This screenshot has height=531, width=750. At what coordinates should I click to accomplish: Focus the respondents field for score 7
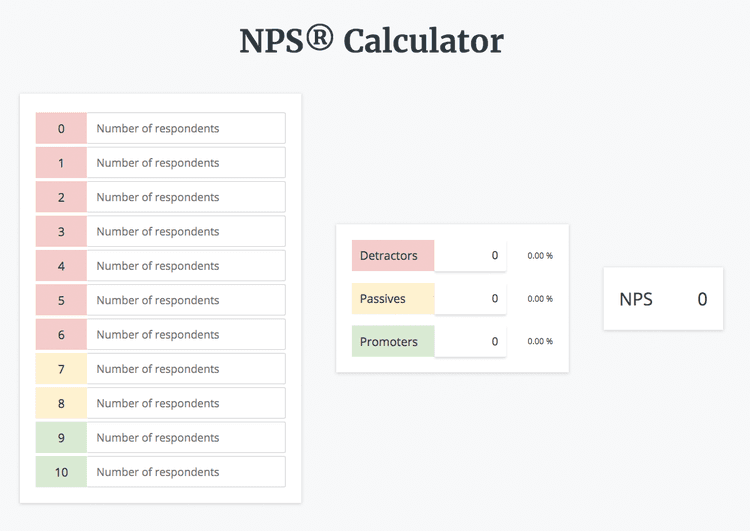(185, 369)
